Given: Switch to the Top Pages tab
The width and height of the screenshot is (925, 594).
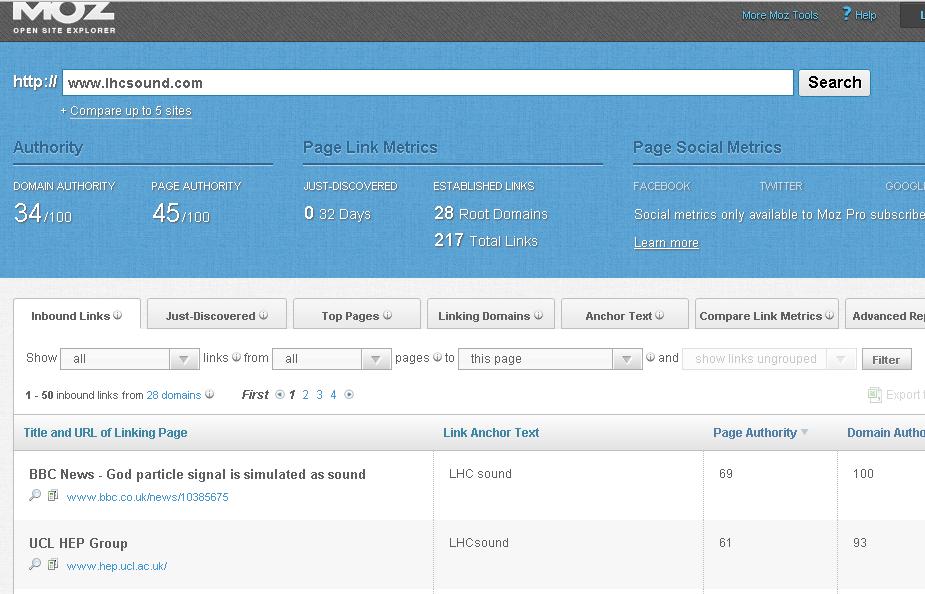Looking at the screenshot, I should tap(356, 315).
